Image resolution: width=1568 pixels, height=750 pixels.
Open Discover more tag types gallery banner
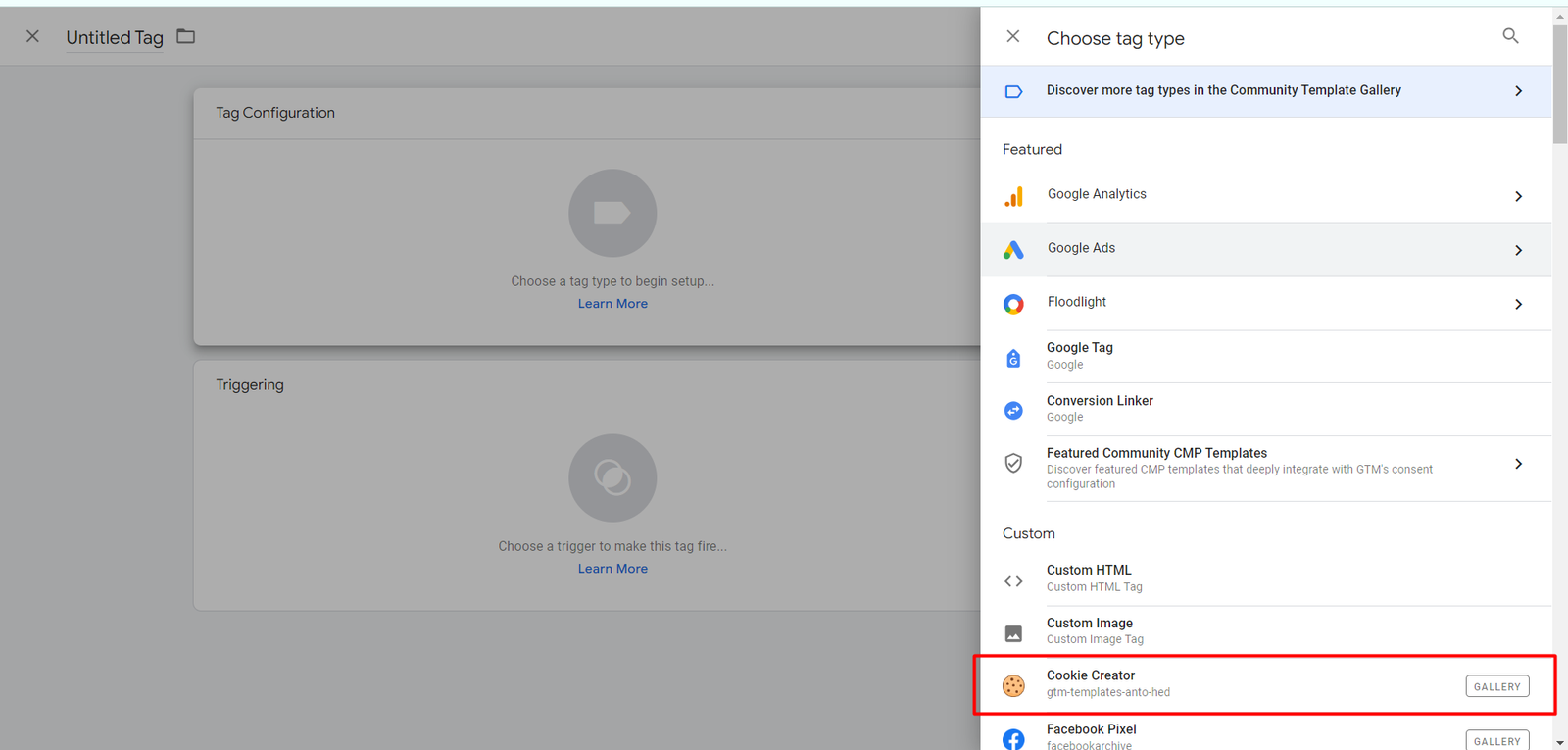[x=1265, y=91]
